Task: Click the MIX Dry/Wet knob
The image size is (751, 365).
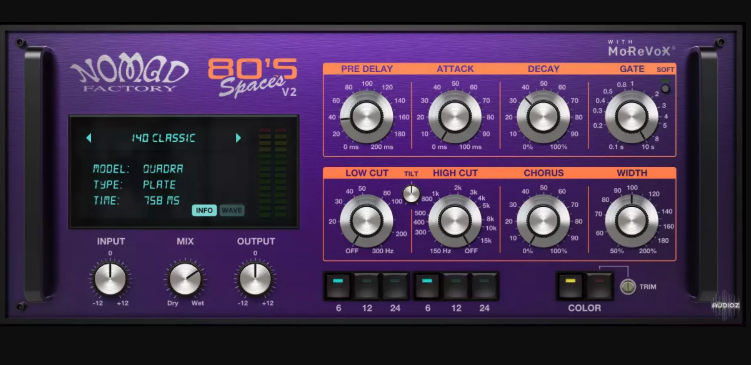Action: pyautogui.click(x=185, y=279)
